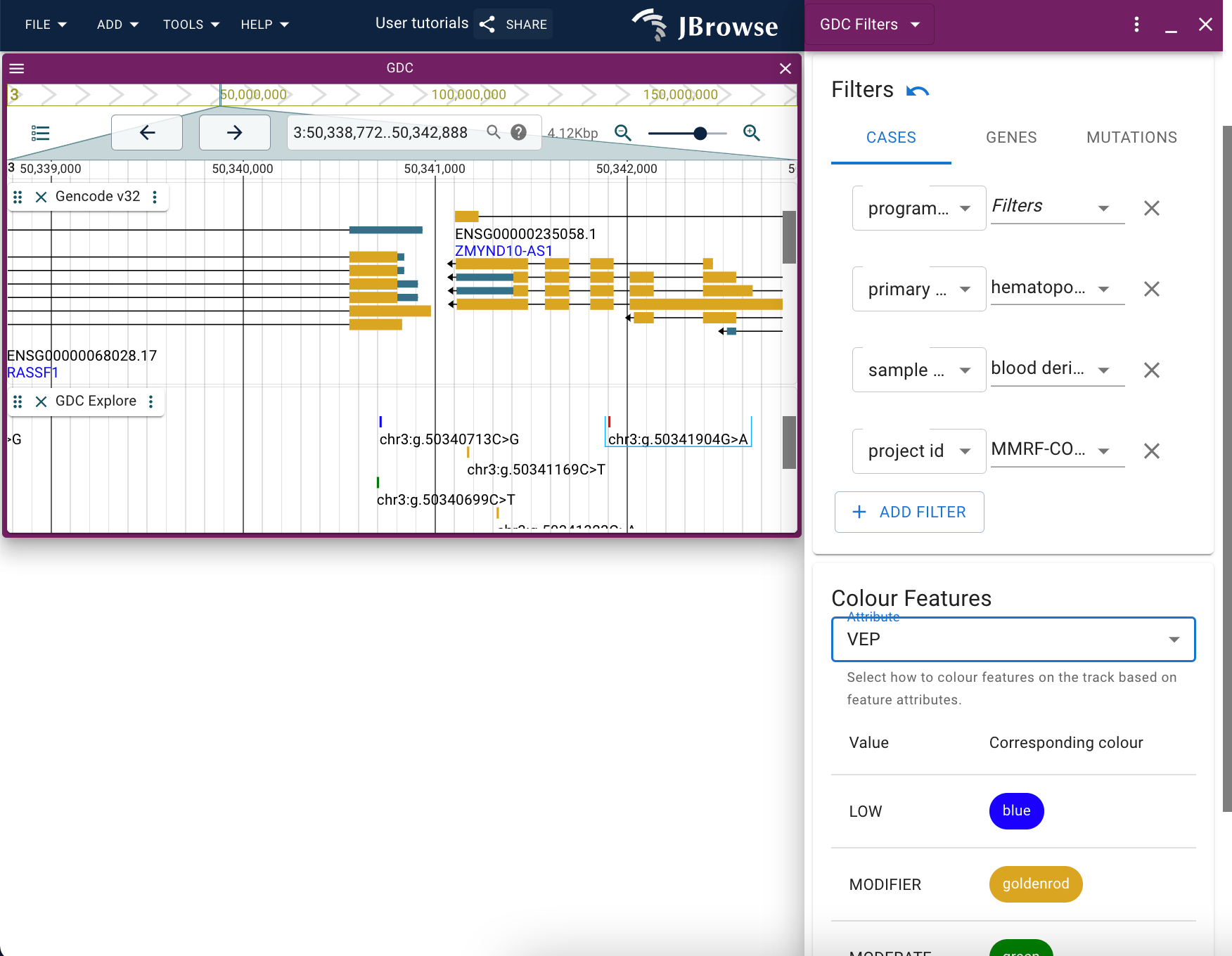The image size is (1232, 956).
Task: Remove the project id filter row
Action: 1151,451
